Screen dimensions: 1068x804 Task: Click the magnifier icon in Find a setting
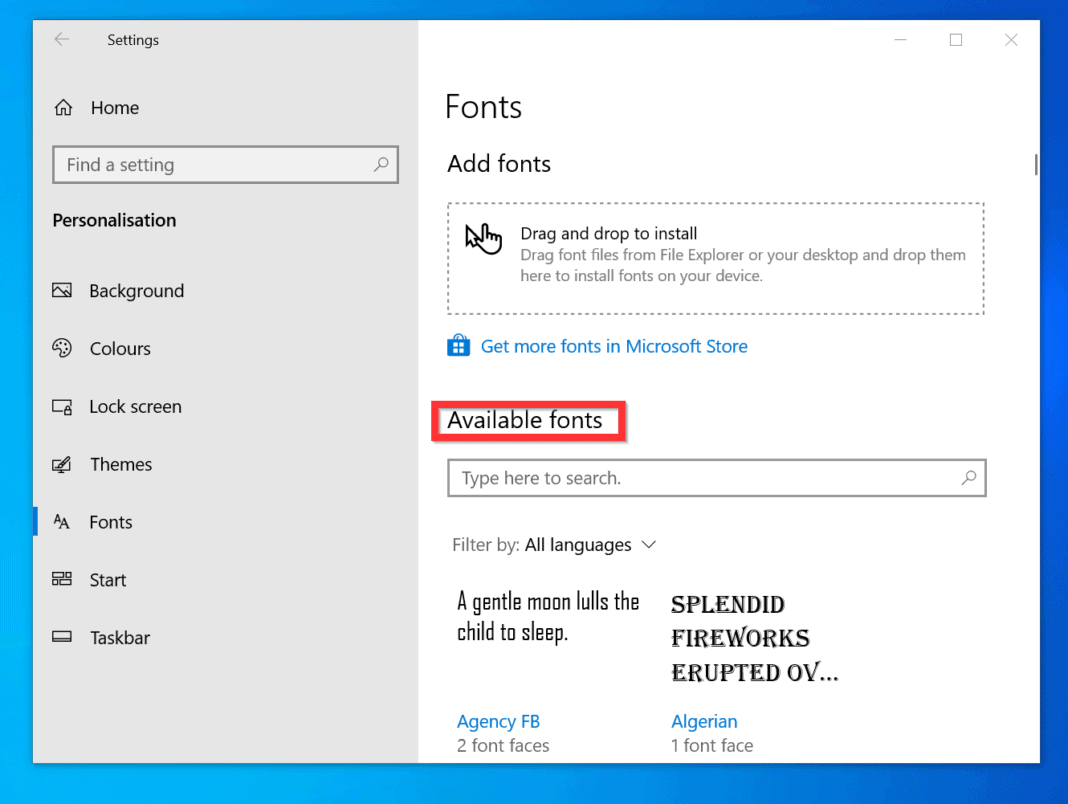[381, 164]
